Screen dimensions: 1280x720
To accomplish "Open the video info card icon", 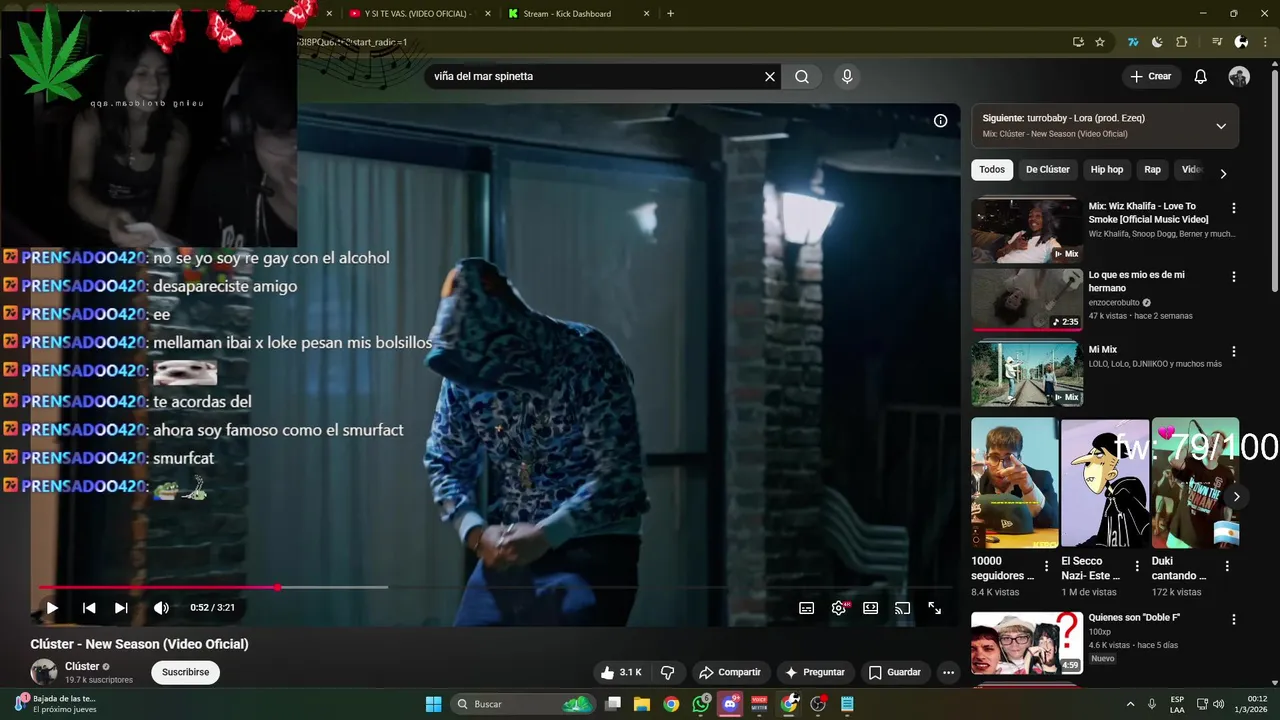I will [x=940, y=121].
